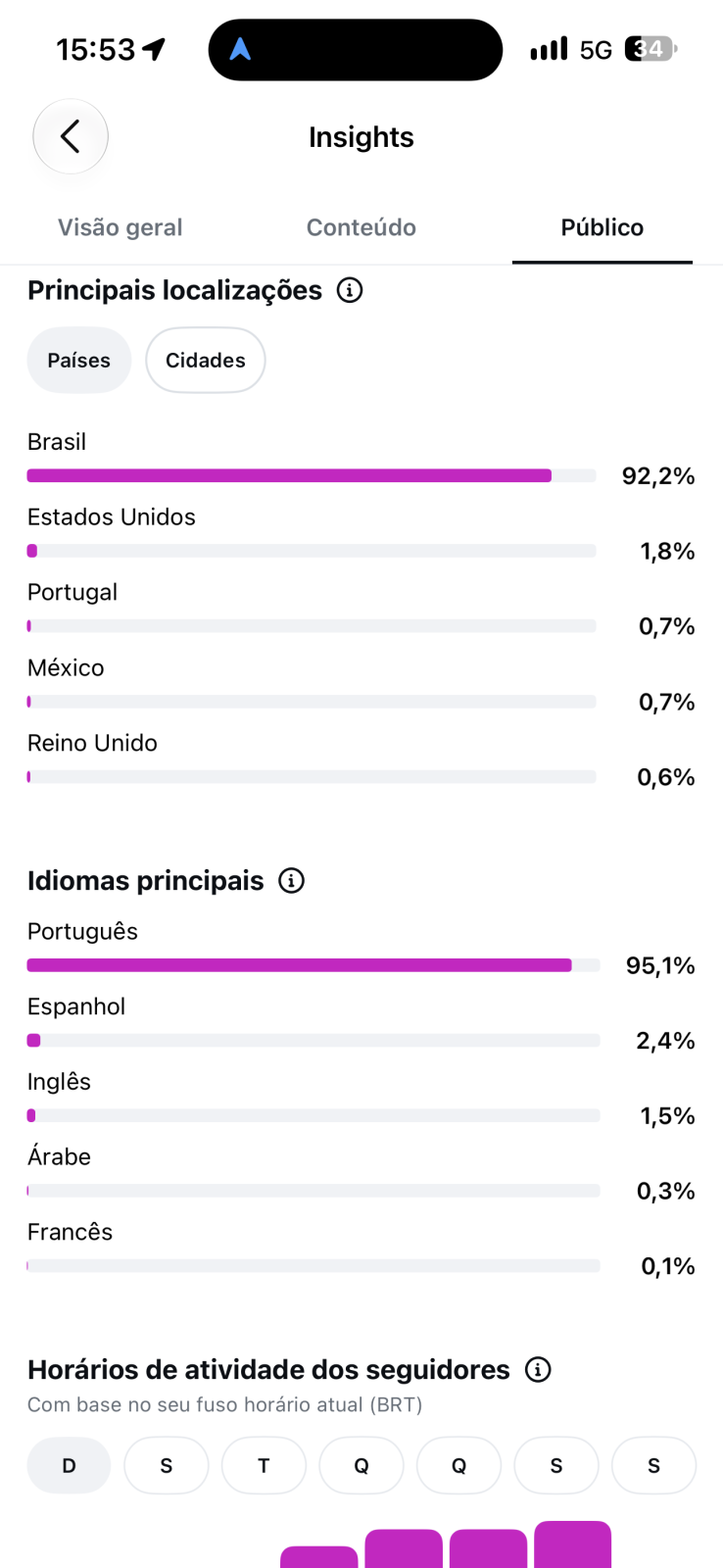Viewport: 723px width, 1568px height.
Task: Switch to the Visão geral tab
Action: click(120, 227)
